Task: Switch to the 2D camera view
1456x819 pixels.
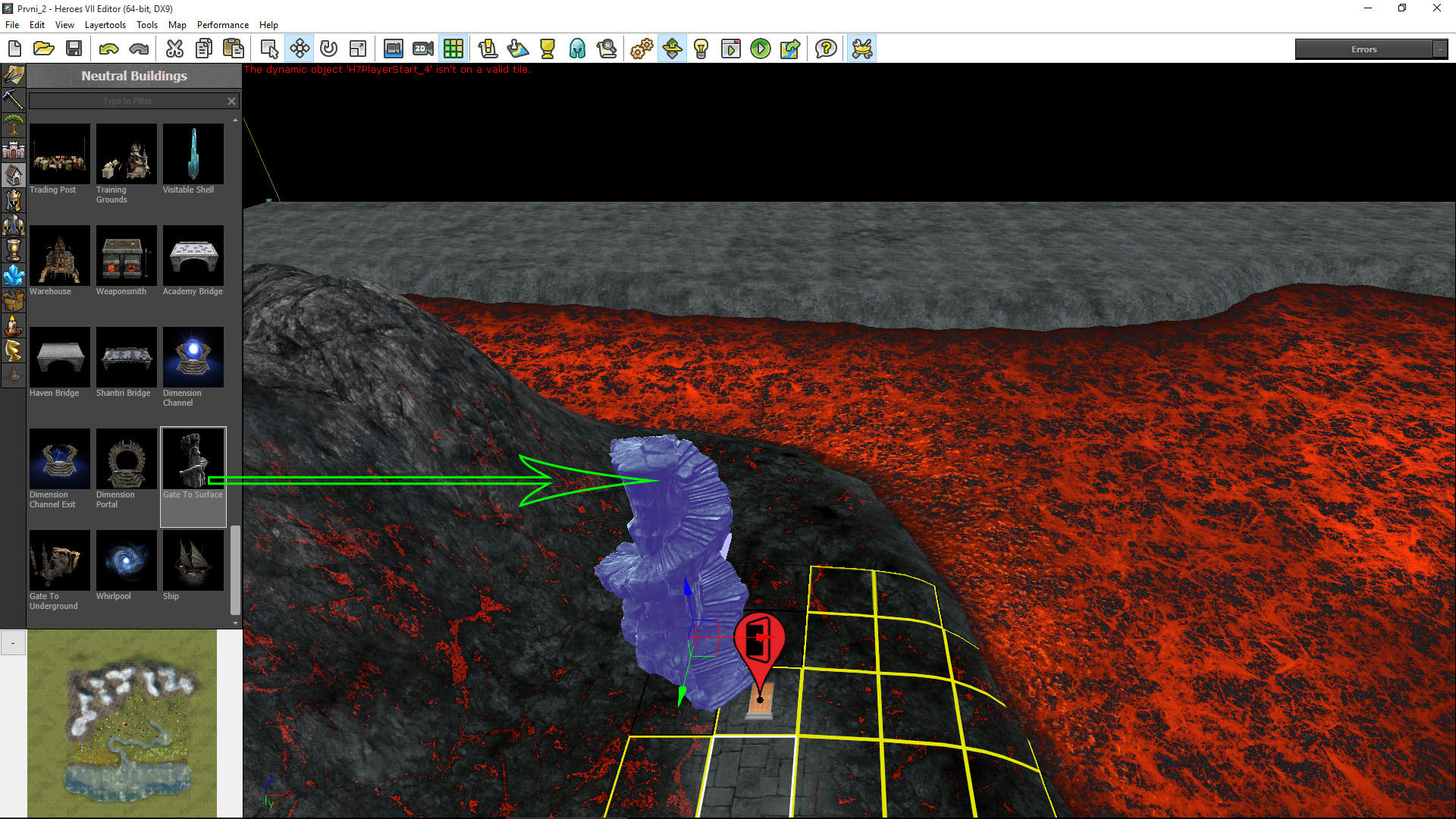Action: pyautogui.click(x=423, y=49)
